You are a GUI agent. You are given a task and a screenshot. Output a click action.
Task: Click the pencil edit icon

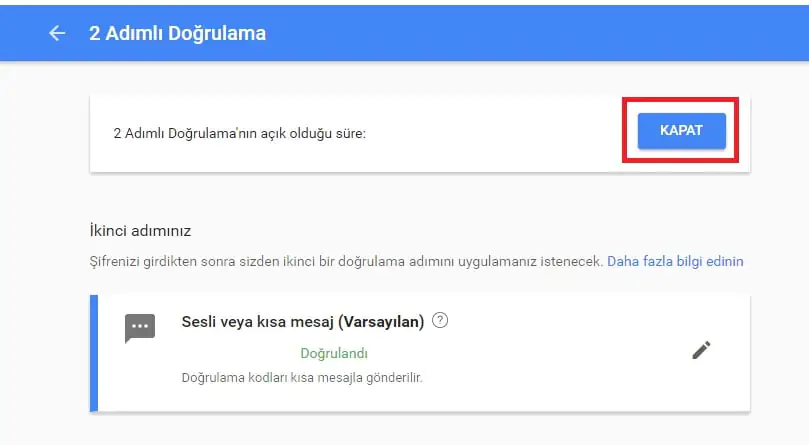(x=701, y=350)
